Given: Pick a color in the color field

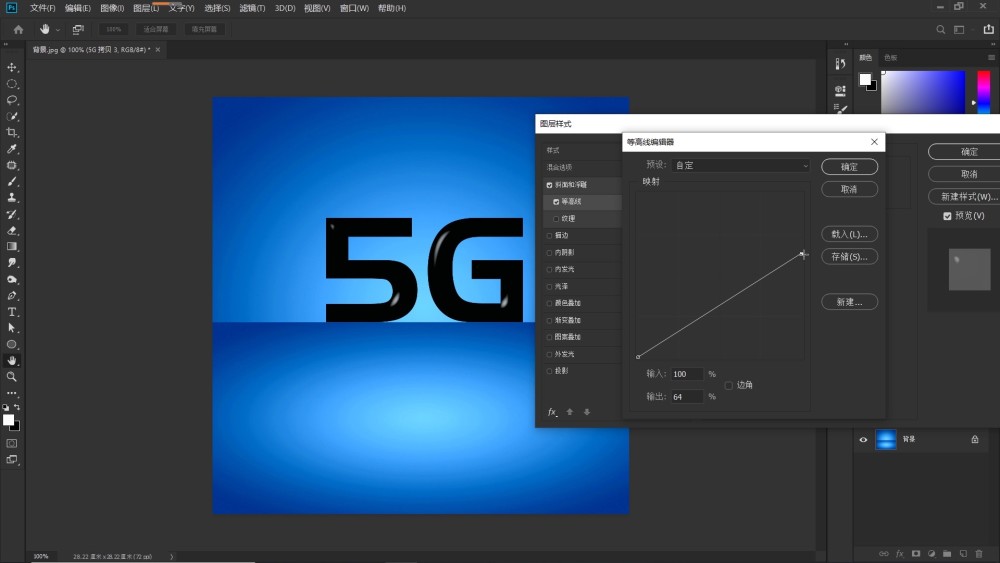Looking at the screenshot, I should click(x=923, y=92).
